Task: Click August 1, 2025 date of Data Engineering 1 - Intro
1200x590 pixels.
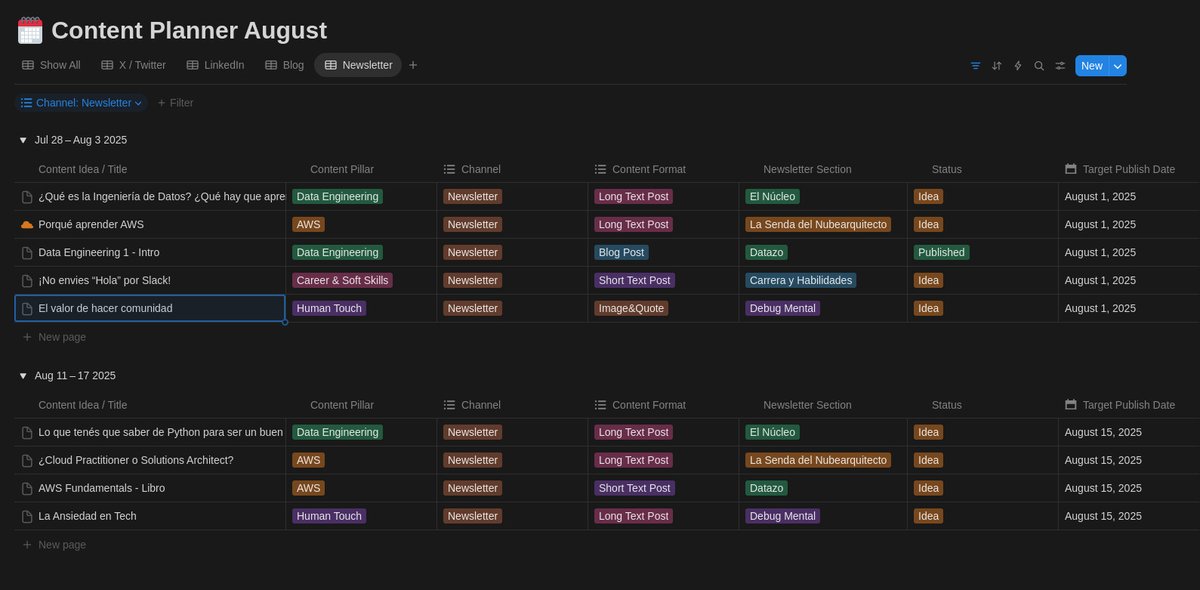Action: (1100, 253)
